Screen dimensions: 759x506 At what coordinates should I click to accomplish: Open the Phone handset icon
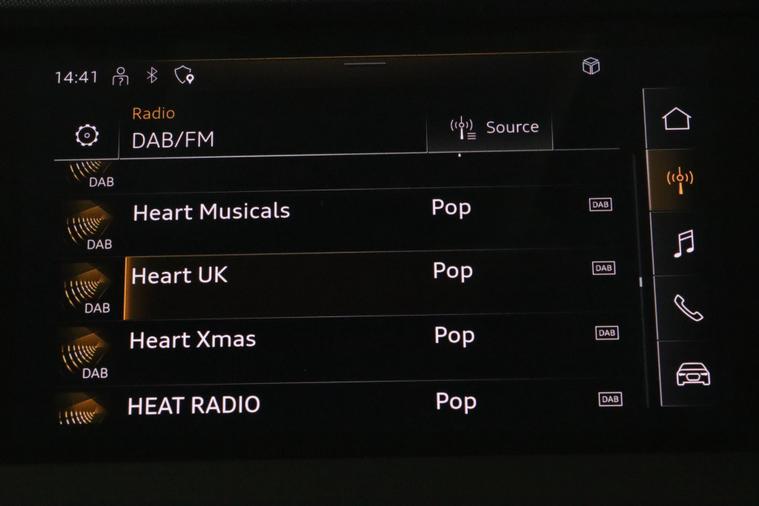688,308
